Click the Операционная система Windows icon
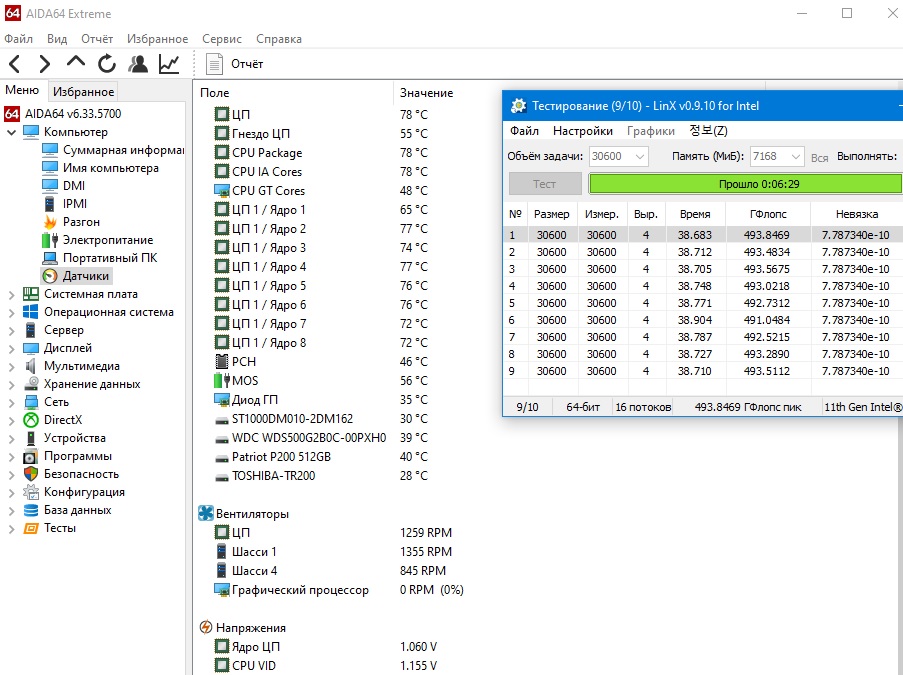 click(31, 312)
